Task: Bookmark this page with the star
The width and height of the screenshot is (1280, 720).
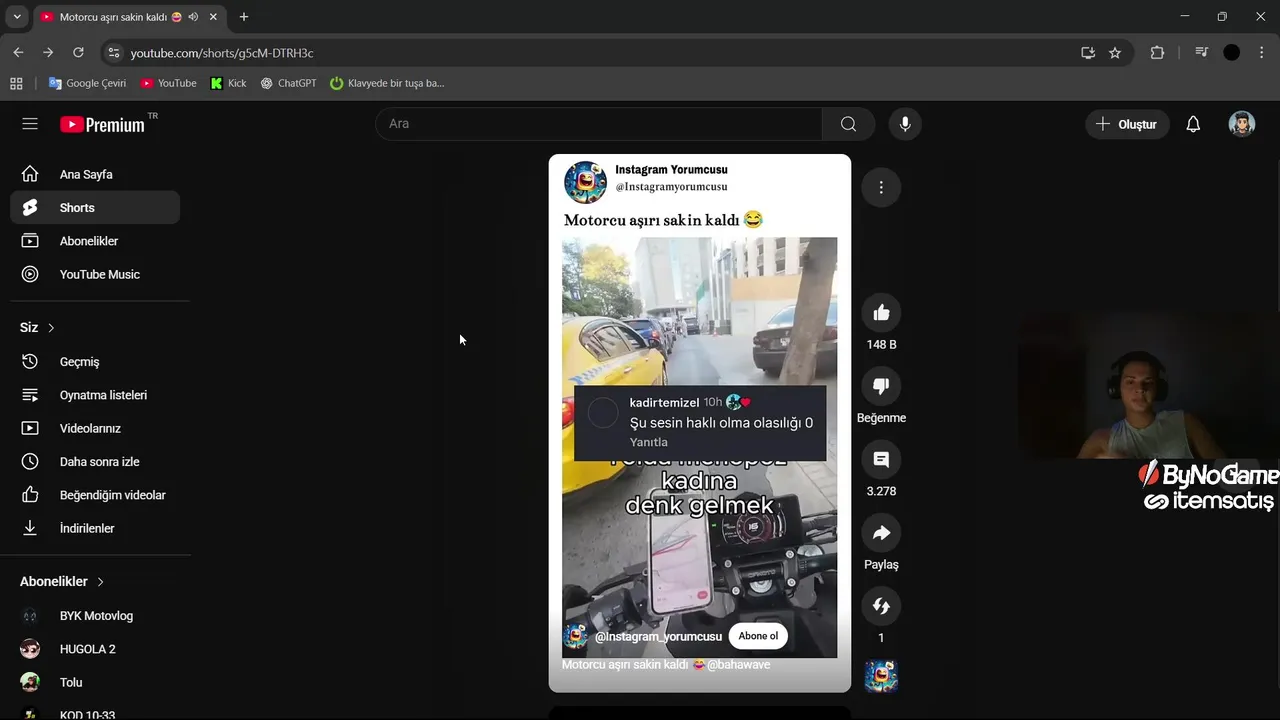Action: pos(1115,53)
